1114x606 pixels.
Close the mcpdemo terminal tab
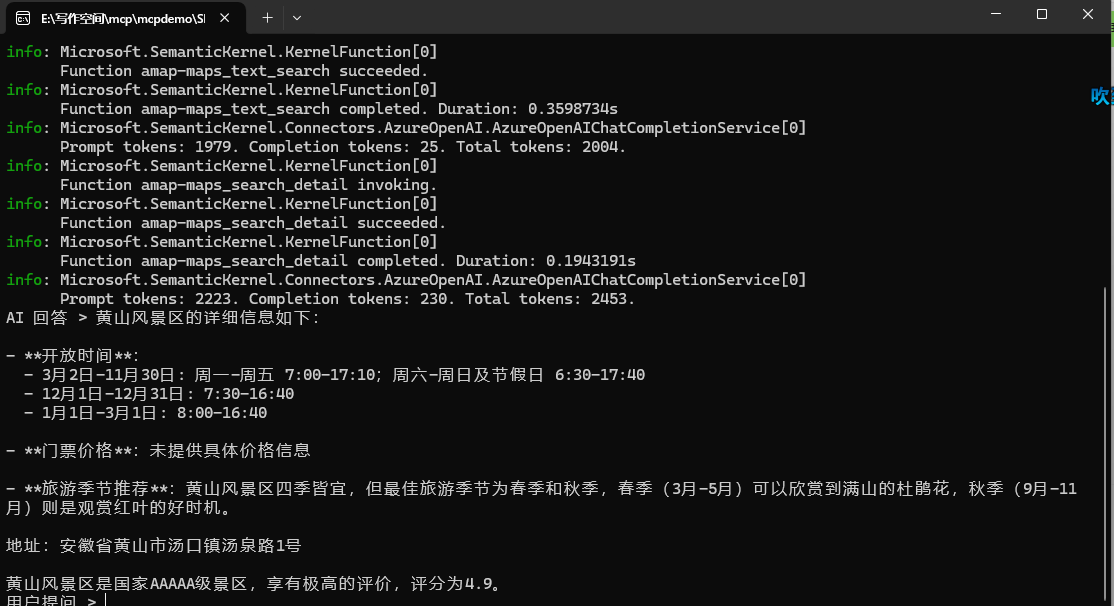(225, 18)
